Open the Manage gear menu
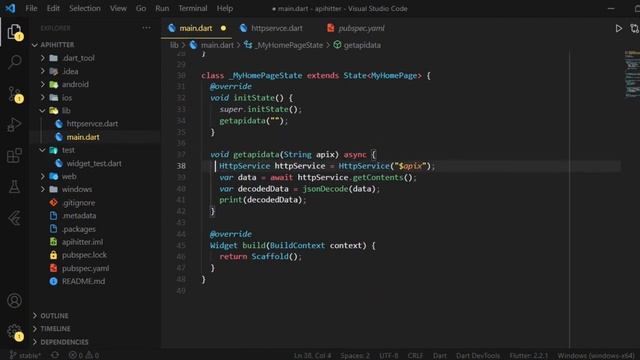Screen dimensions: 640x360 [15, 331]
